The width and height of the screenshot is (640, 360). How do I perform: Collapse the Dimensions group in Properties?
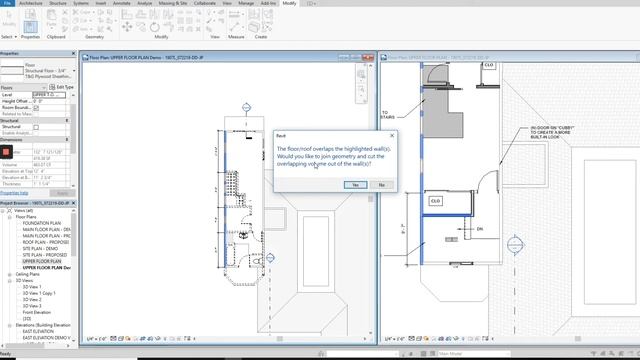pos(67,140)
